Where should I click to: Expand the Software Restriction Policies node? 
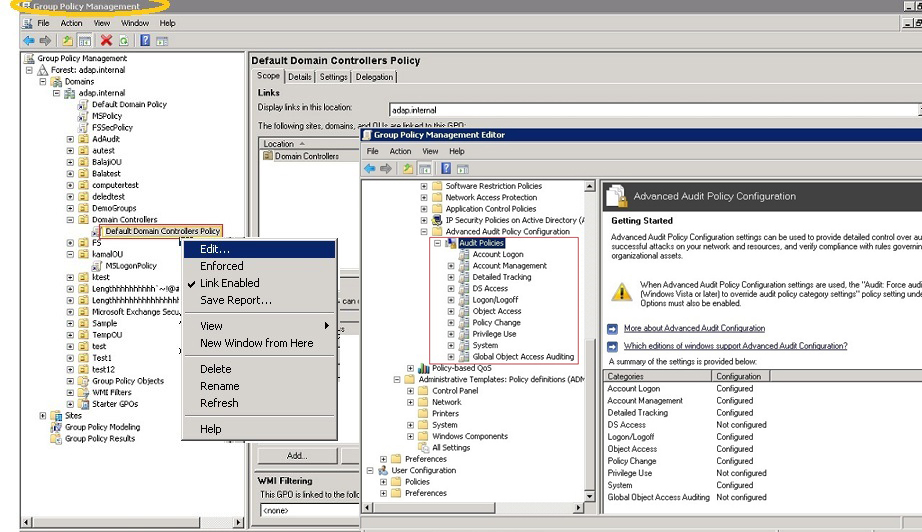424,186
